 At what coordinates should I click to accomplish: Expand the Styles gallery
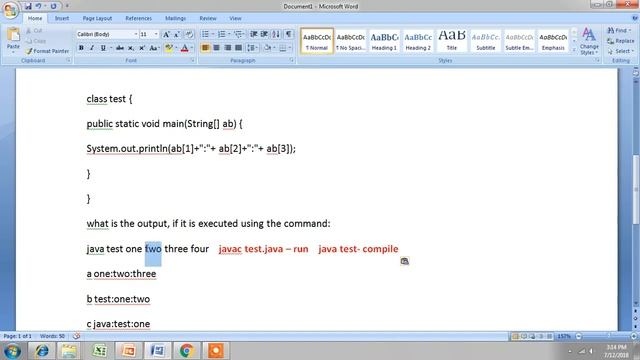coord(574,50)
